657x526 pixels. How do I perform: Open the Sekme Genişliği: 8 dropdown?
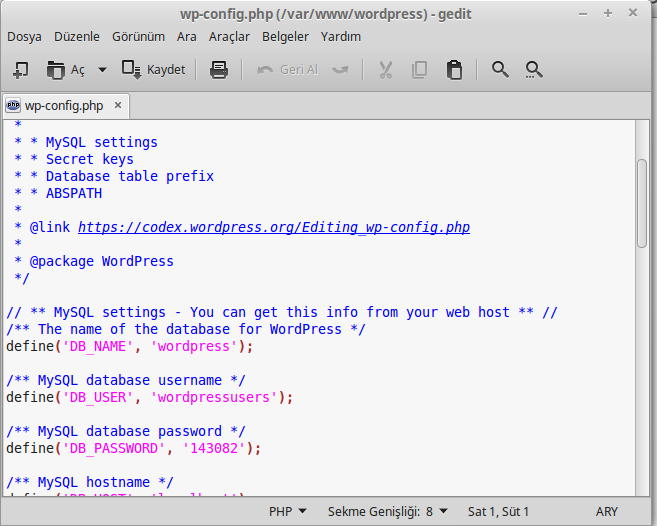[388, 512]
